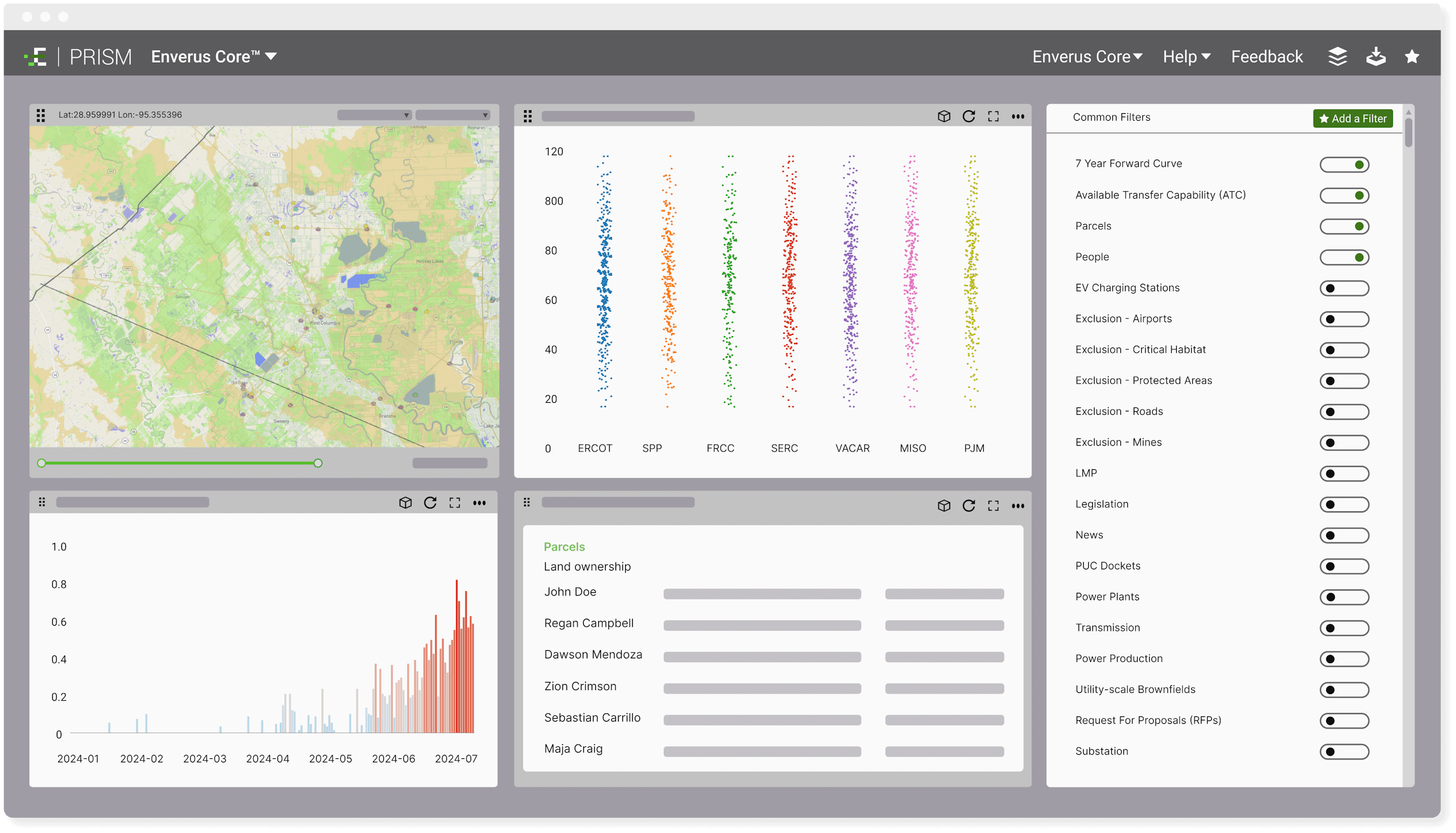Expand the Help dropdown
The height and width of the screenshot is (833, 1456).
[x=1185, y=56]
